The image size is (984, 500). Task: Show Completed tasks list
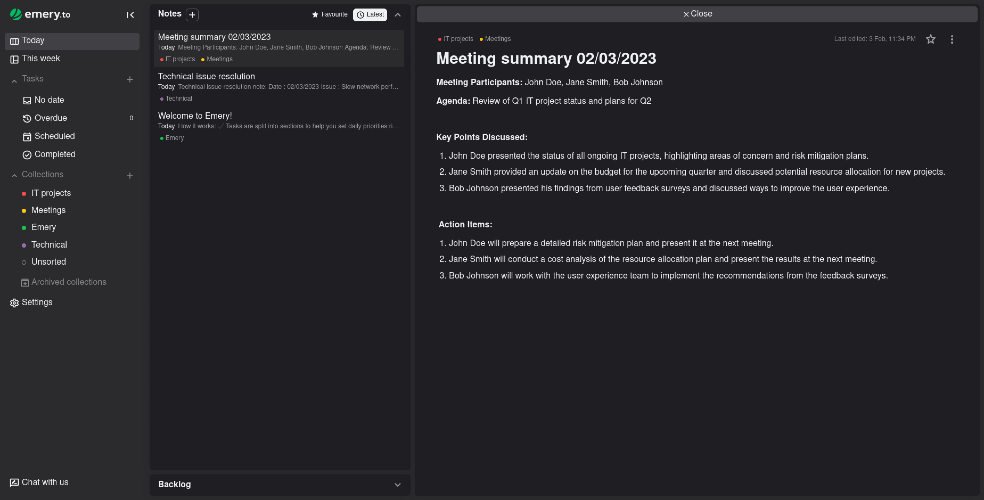pyautogui.click(x=54, y=154)
